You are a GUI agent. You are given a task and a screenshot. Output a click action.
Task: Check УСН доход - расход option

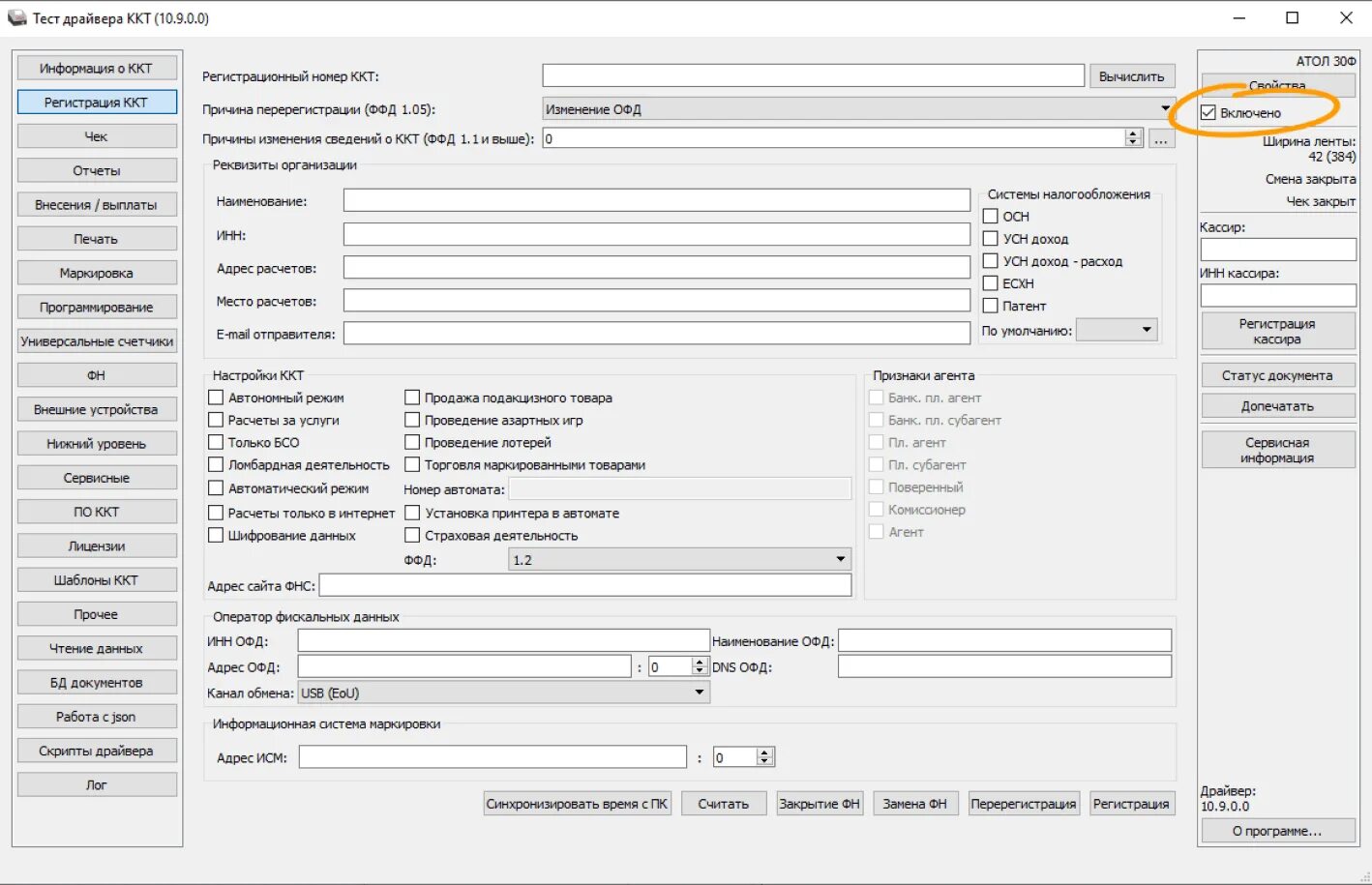click(x=991, y=261)
